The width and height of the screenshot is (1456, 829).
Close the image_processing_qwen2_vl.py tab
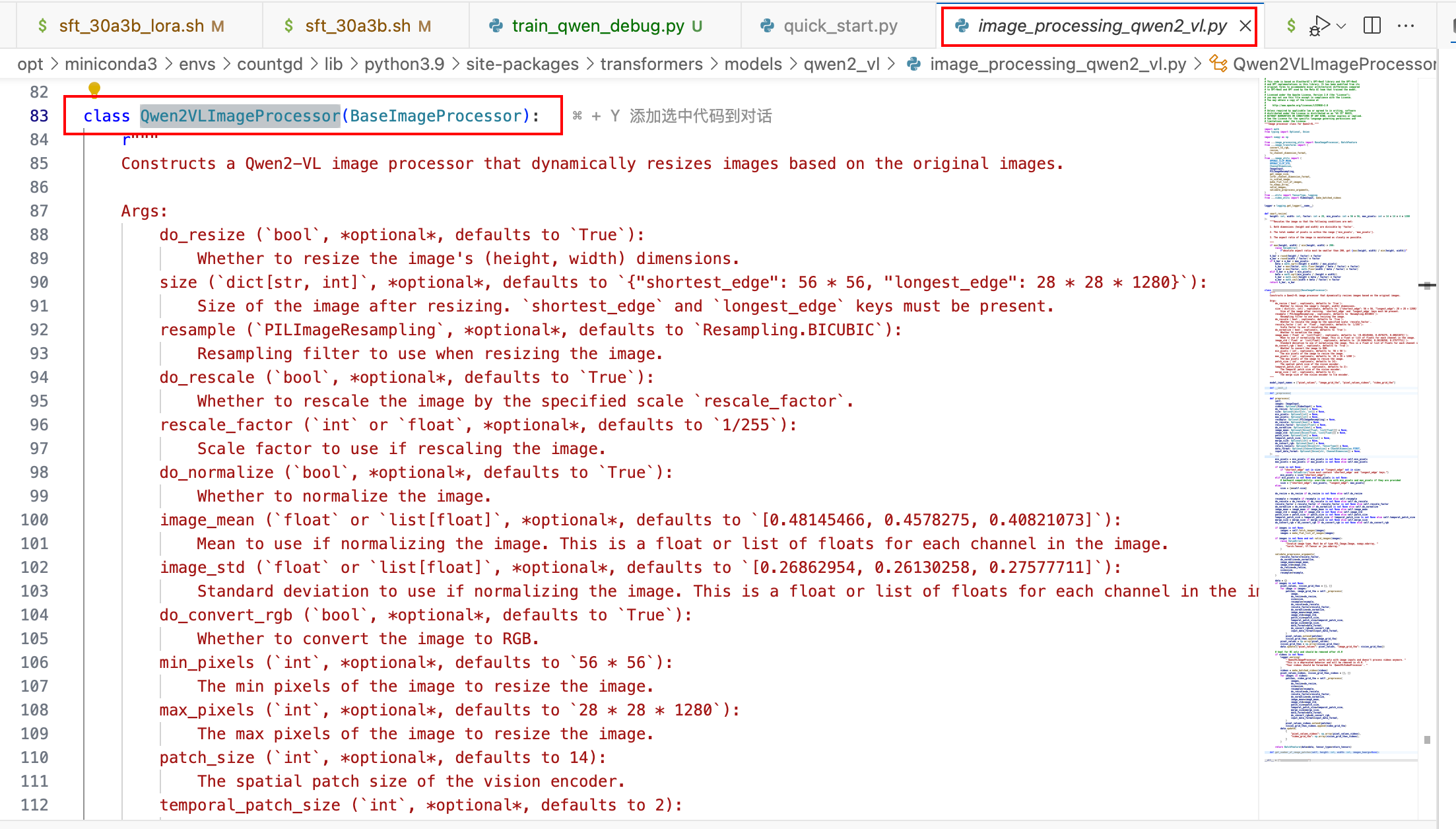(x=1245, y=26)
